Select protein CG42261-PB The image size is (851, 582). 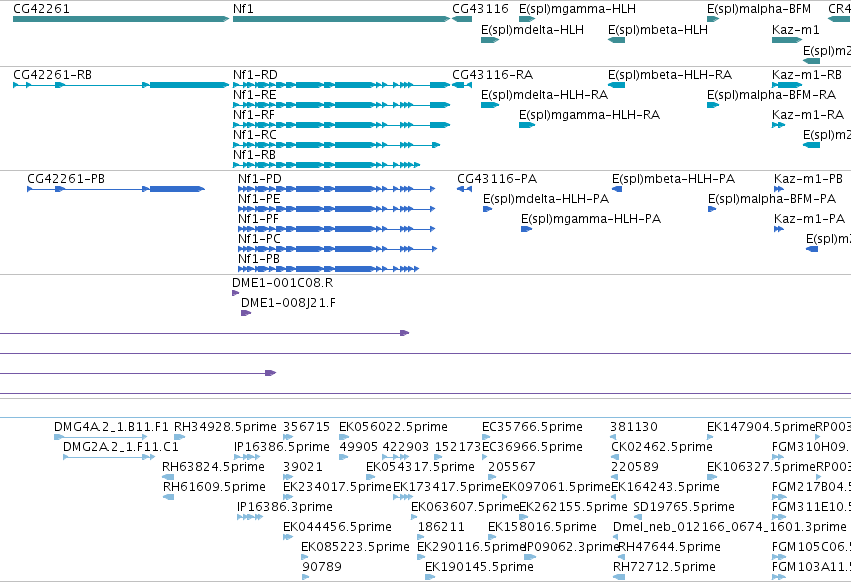pyautogui.click(x=116, y=189)
